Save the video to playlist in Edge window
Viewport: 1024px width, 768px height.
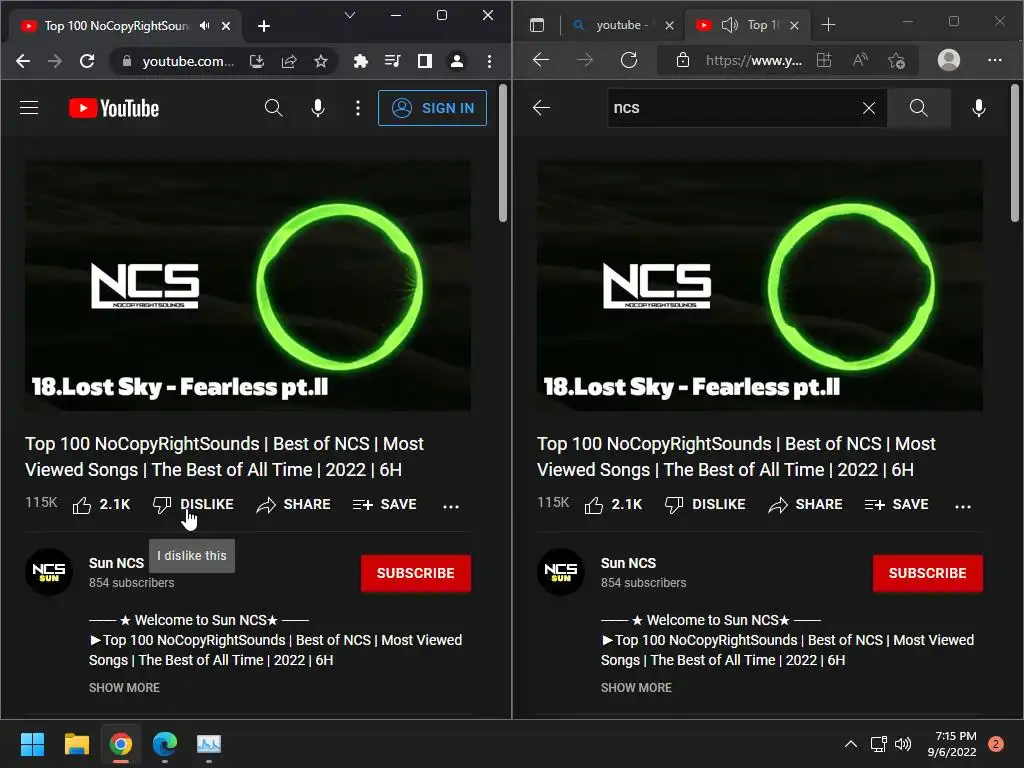[897, 504]
